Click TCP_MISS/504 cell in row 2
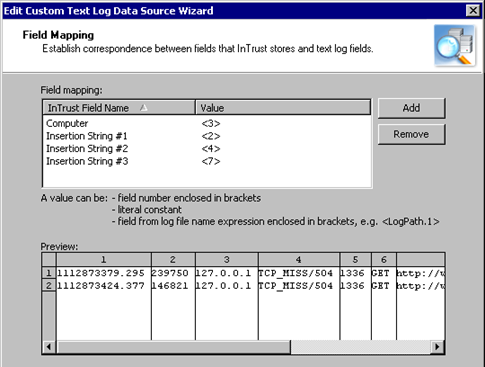Image resolution: width=485 pixels, height=367 pixels. click(299, 286)
